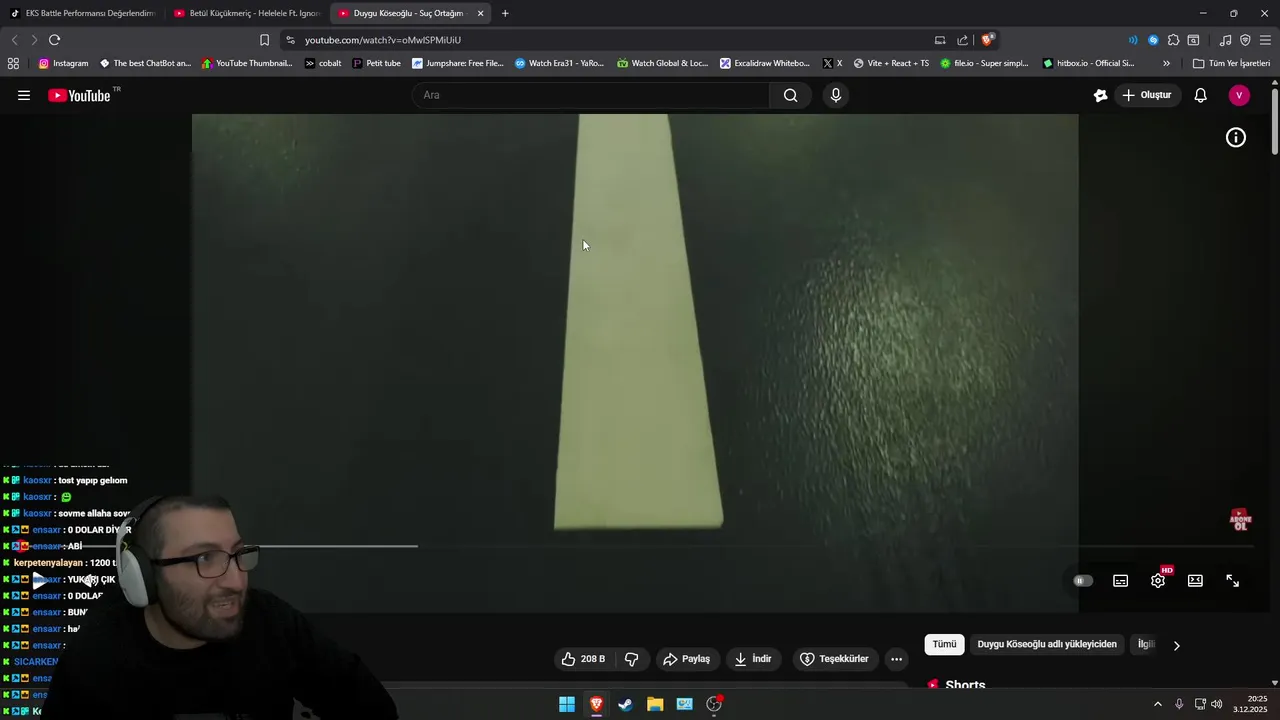Switch player to theater mode
The image size is (1280, 720).
[1195, 581]
